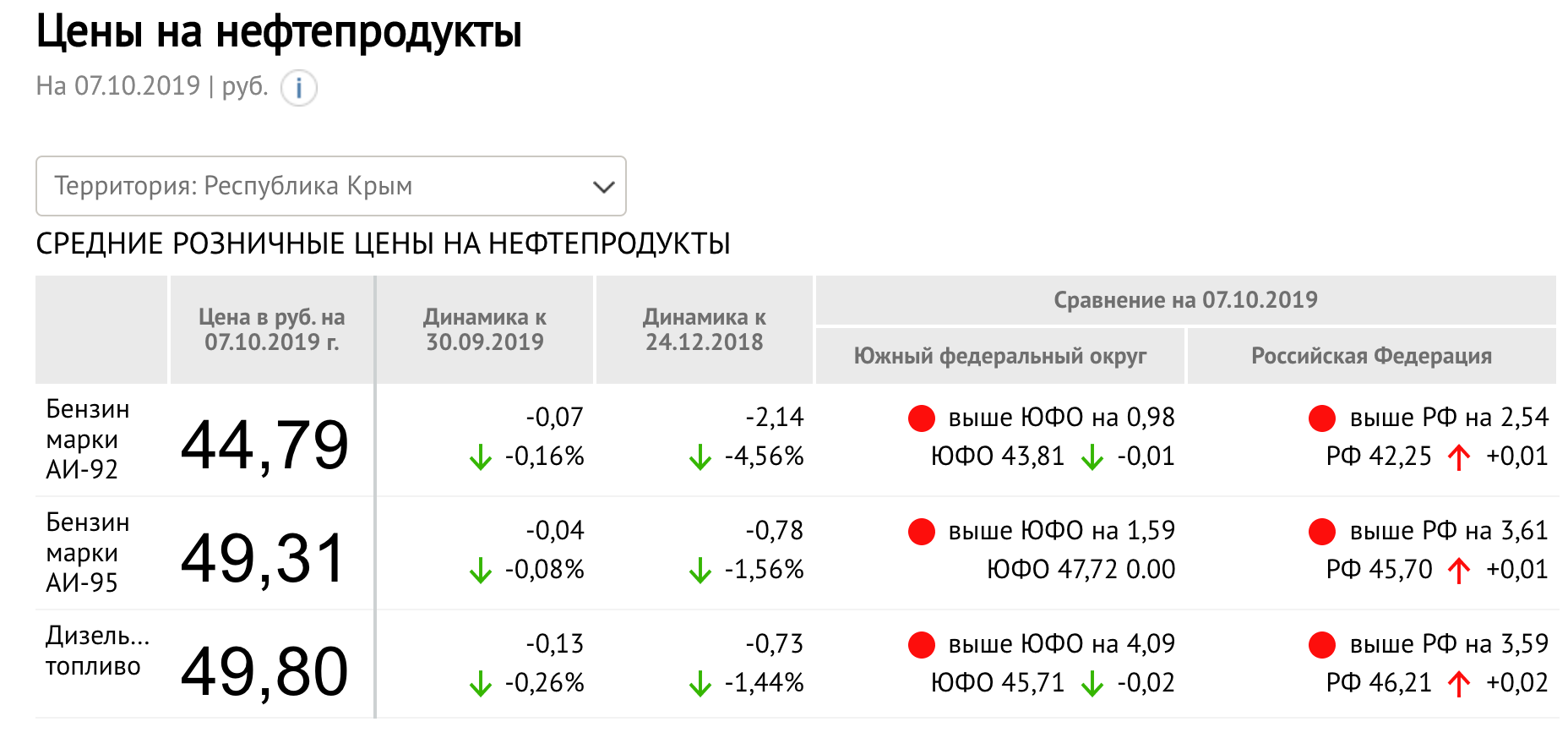The image size is (1568, 749).
Task: Click red dot for дизель выше РФ
Action: 1322,644
